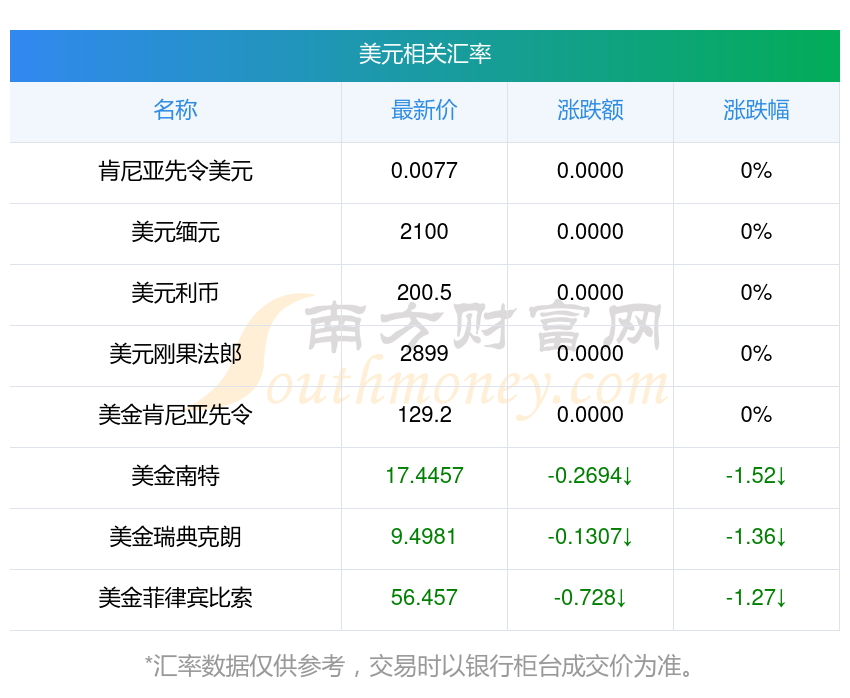Click the 肯尼亚先令美元 row name

click(175, 171)
